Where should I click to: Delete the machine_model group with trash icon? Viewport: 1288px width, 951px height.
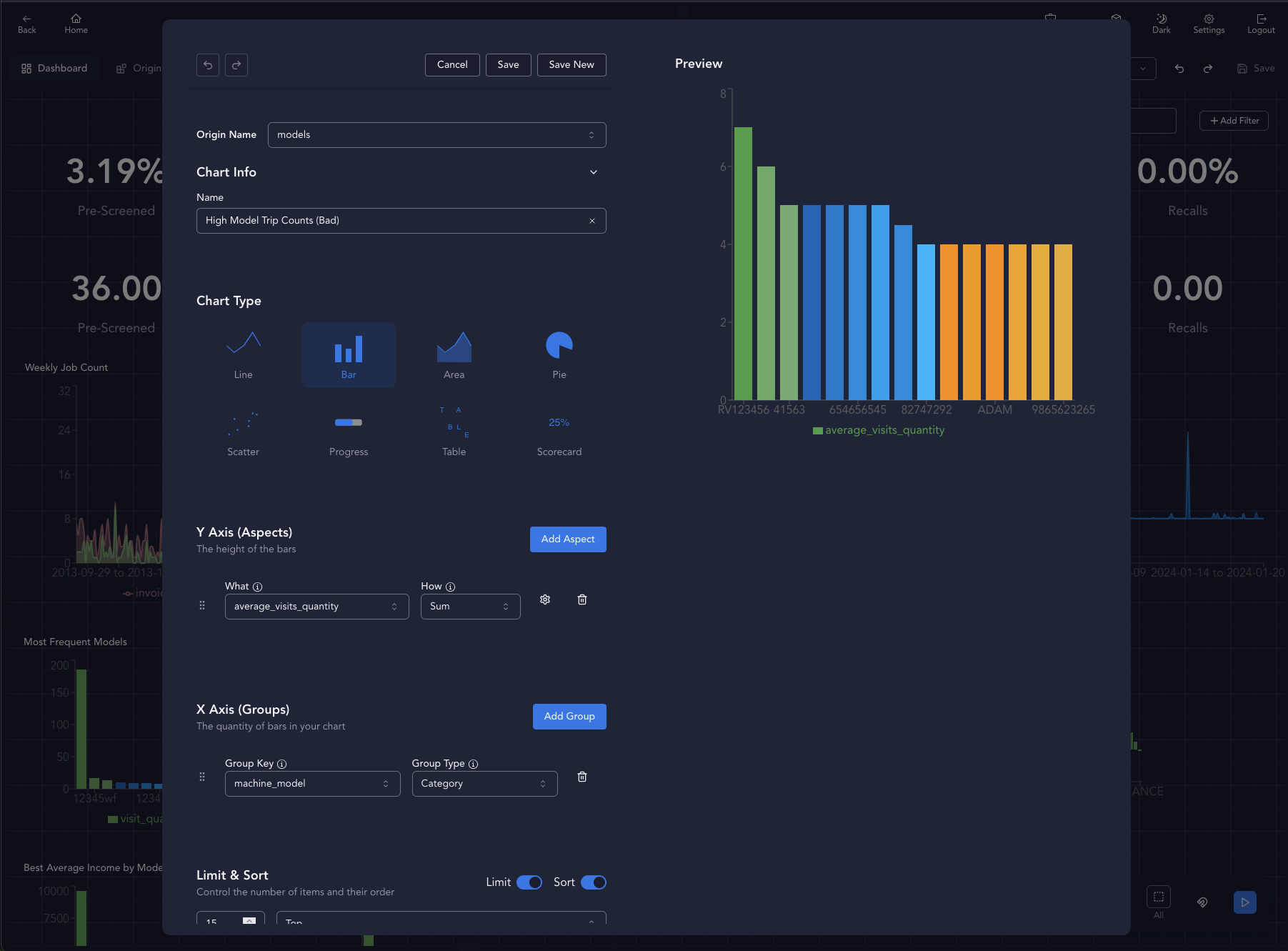pos(582,777)
